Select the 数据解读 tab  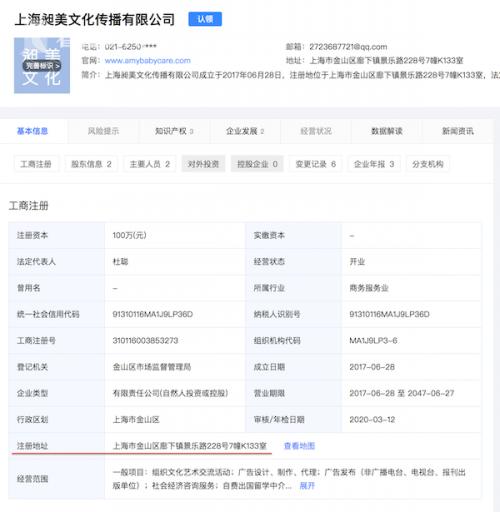point(387,131)
